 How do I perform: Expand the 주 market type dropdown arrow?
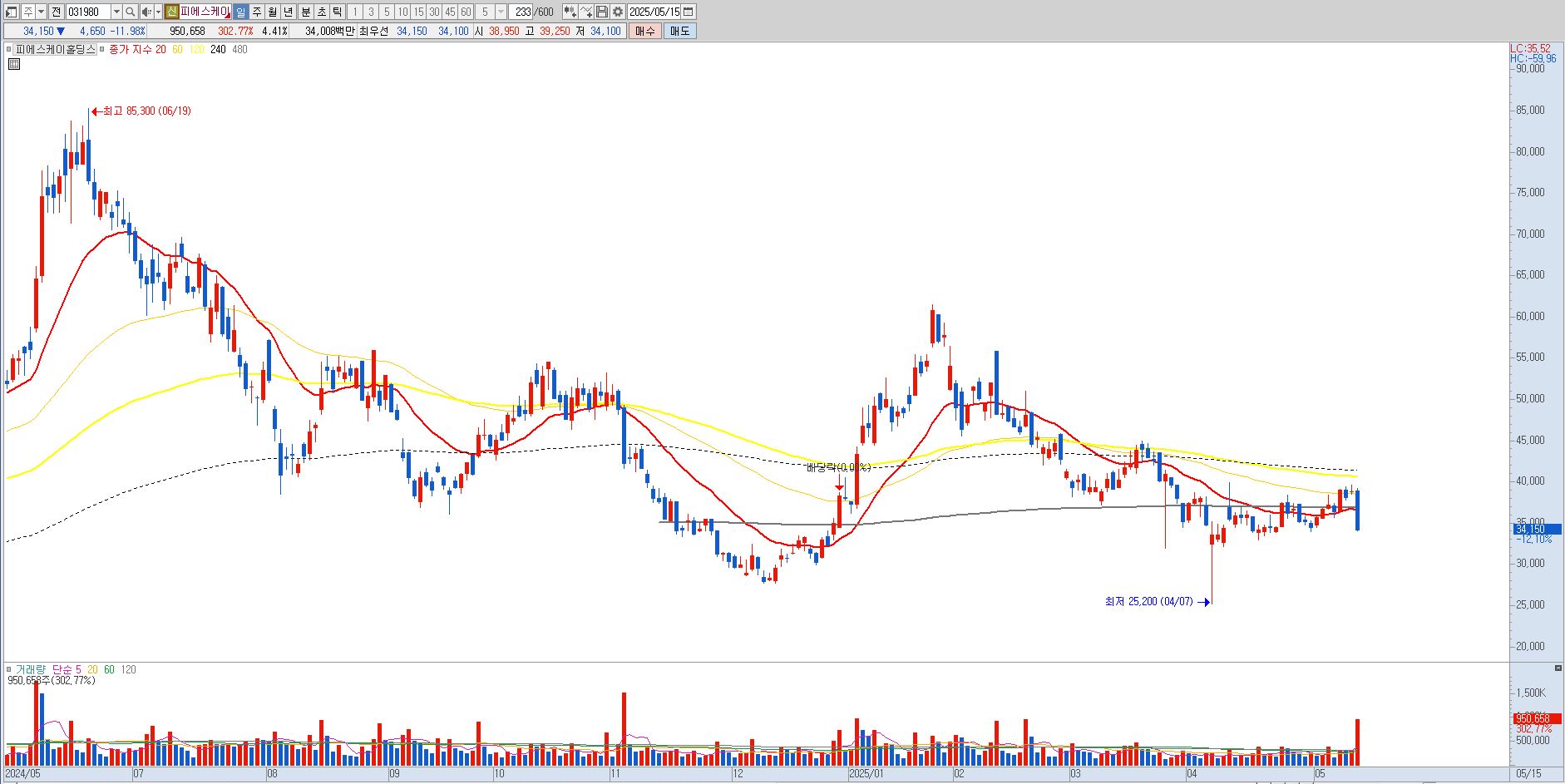tap(41, 12)
